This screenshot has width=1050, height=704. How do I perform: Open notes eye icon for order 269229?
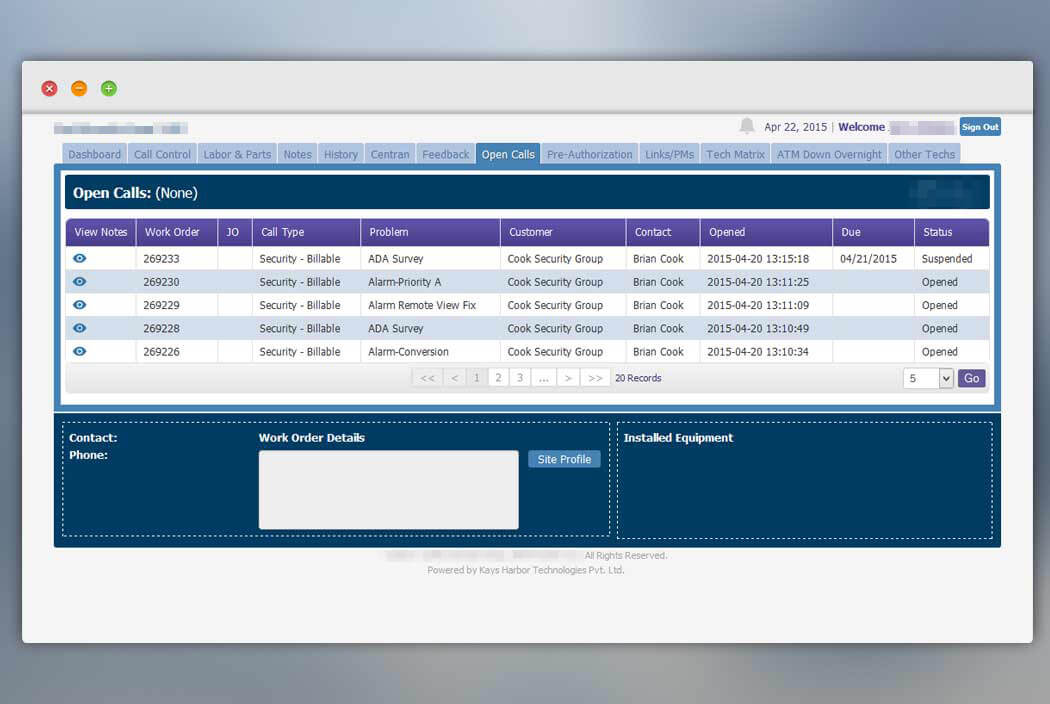pos(80,305)
